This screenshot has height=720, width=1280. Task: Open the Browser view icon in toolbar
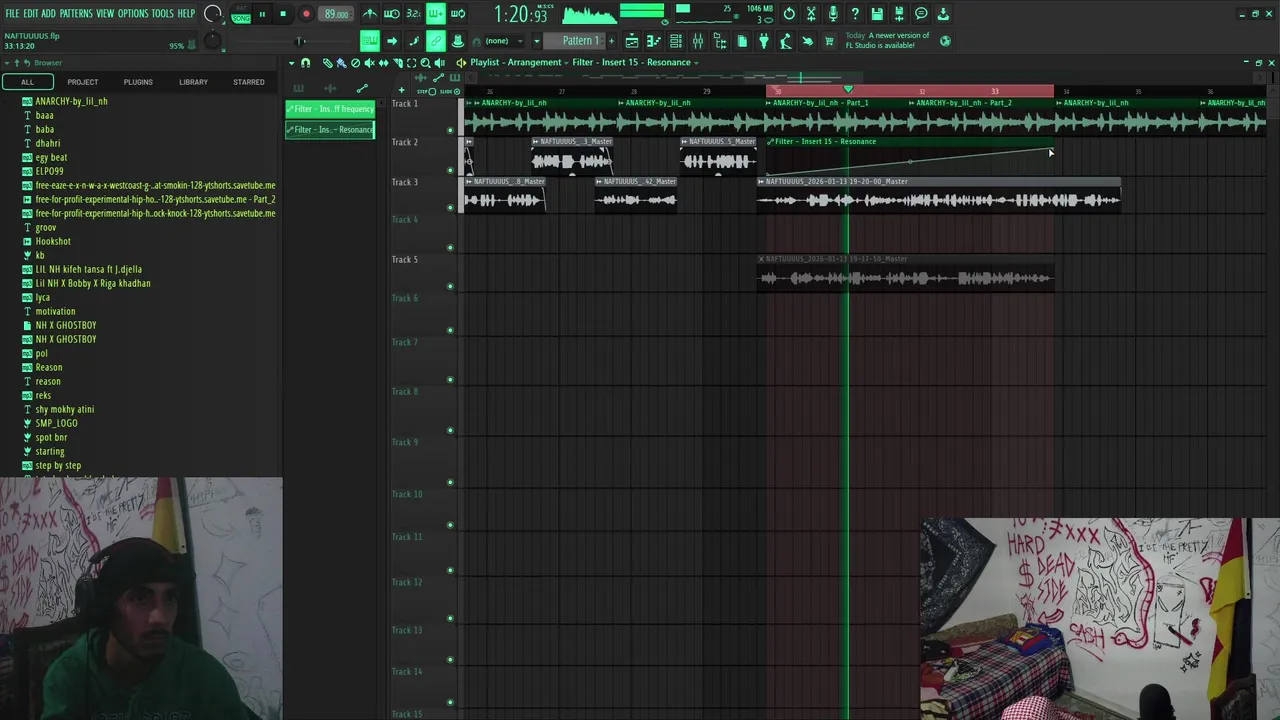tap(720, 41)
